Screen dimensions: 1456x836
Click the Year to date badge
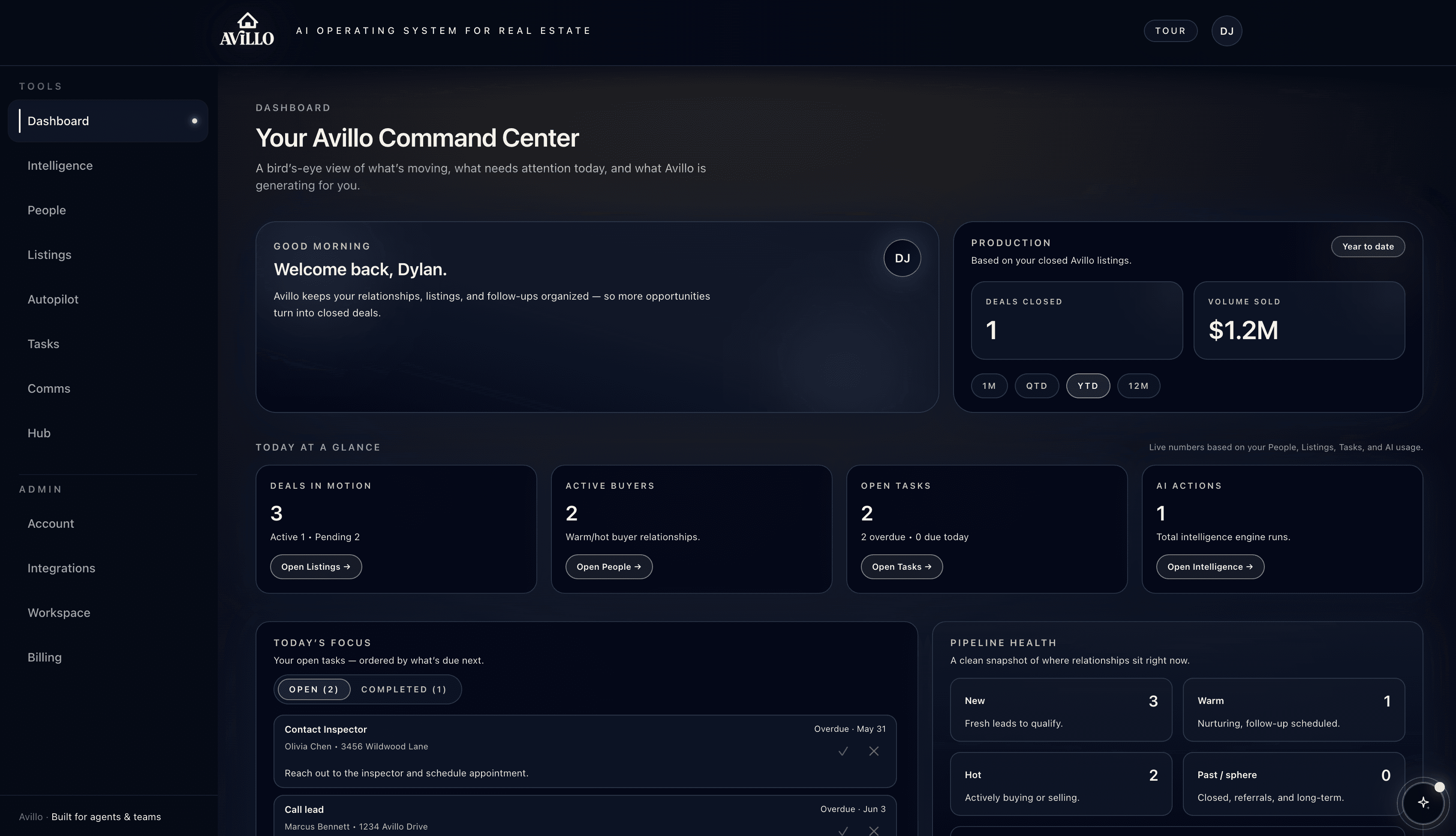pos(1368,247)
